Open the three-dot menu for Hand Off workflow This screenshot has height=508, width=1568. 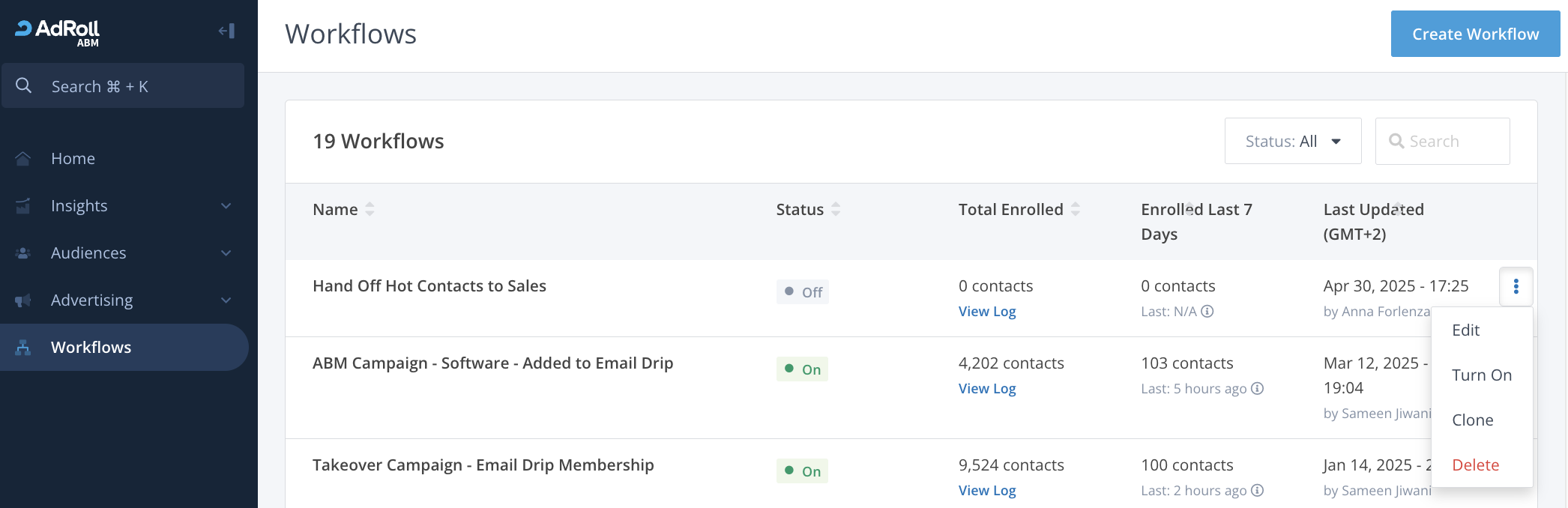click(1516, 286)
